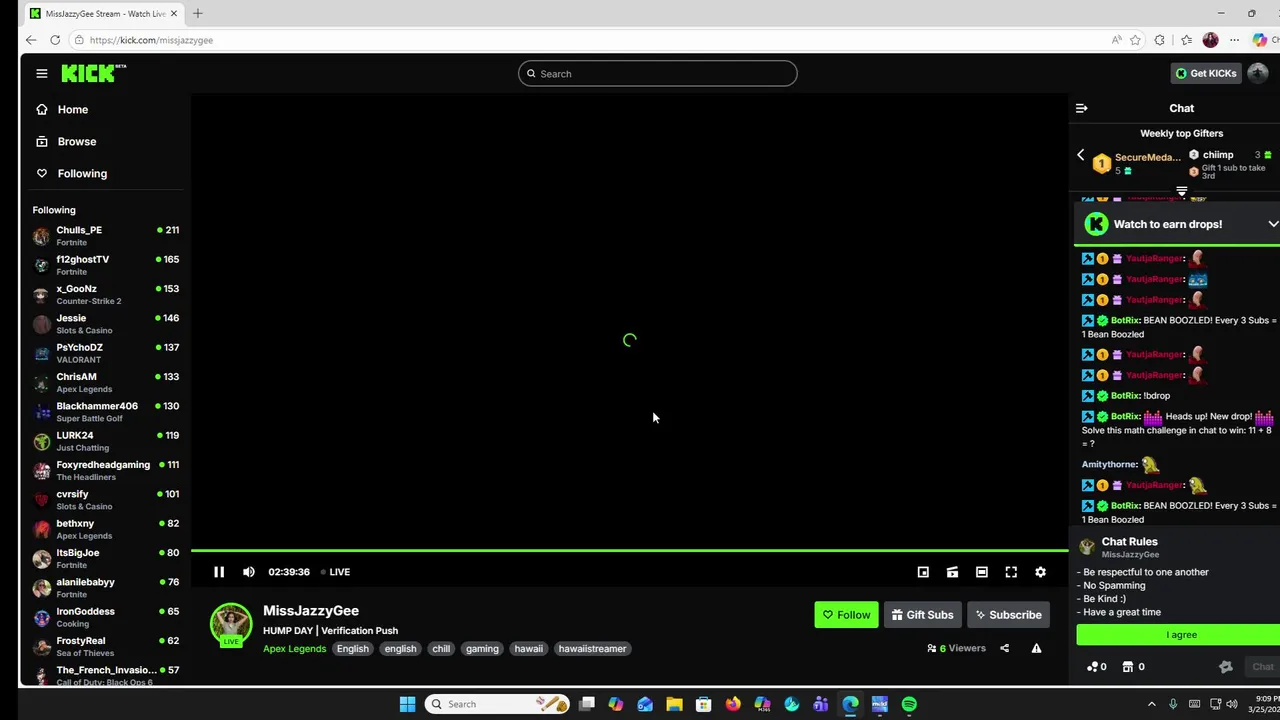
Task: Click the browser address bar
Action: pos(590,40)
